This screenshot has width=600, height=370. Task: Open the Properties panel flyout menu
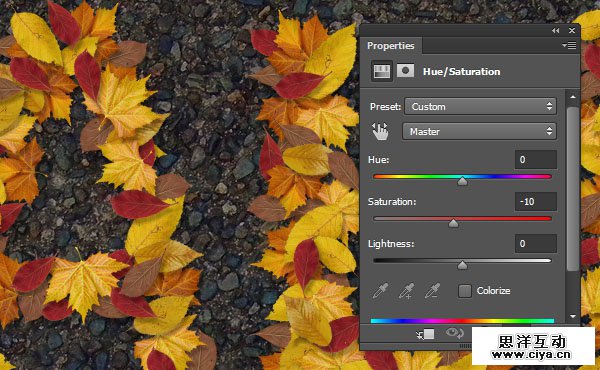point(569,46)
